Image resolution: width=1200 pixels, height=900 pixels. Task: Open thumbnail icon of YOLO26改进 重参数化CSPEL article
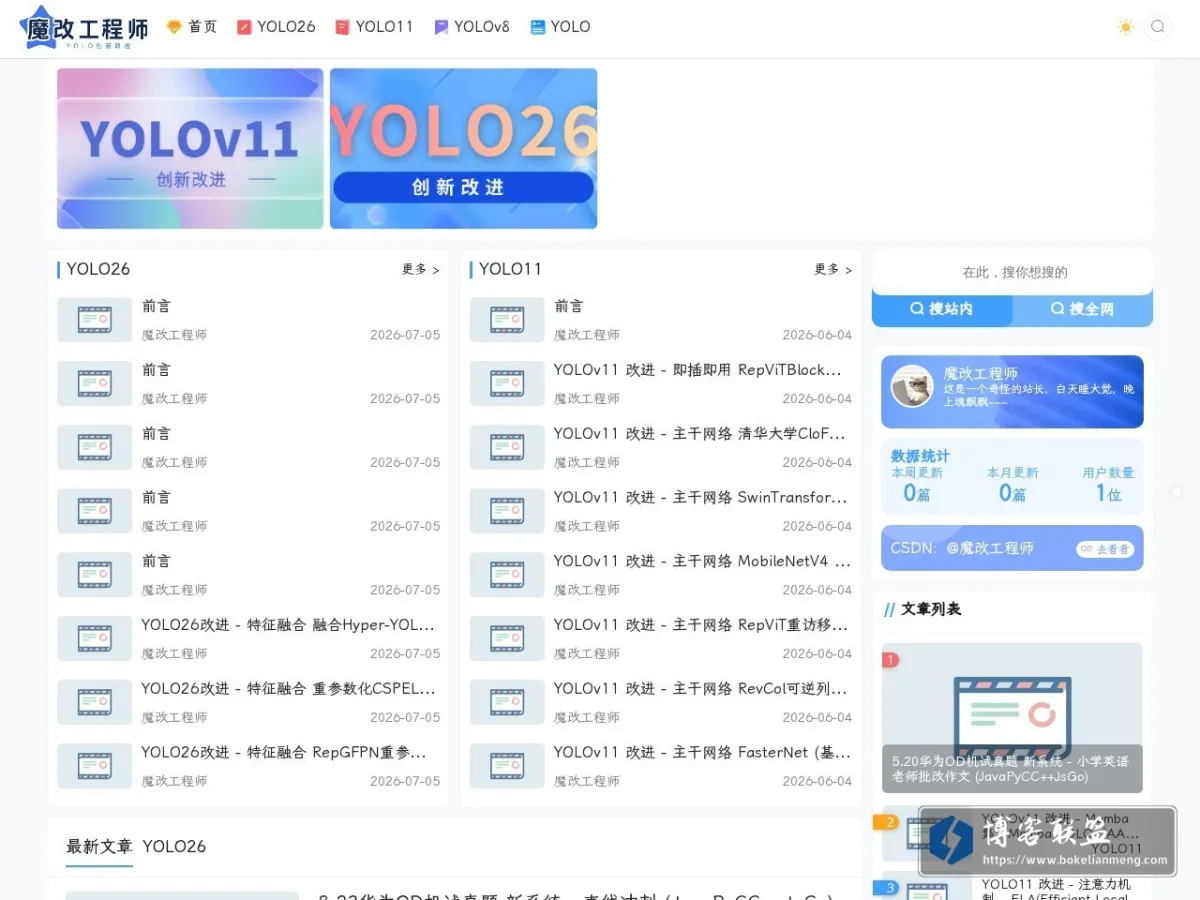(x=94, y=702)
